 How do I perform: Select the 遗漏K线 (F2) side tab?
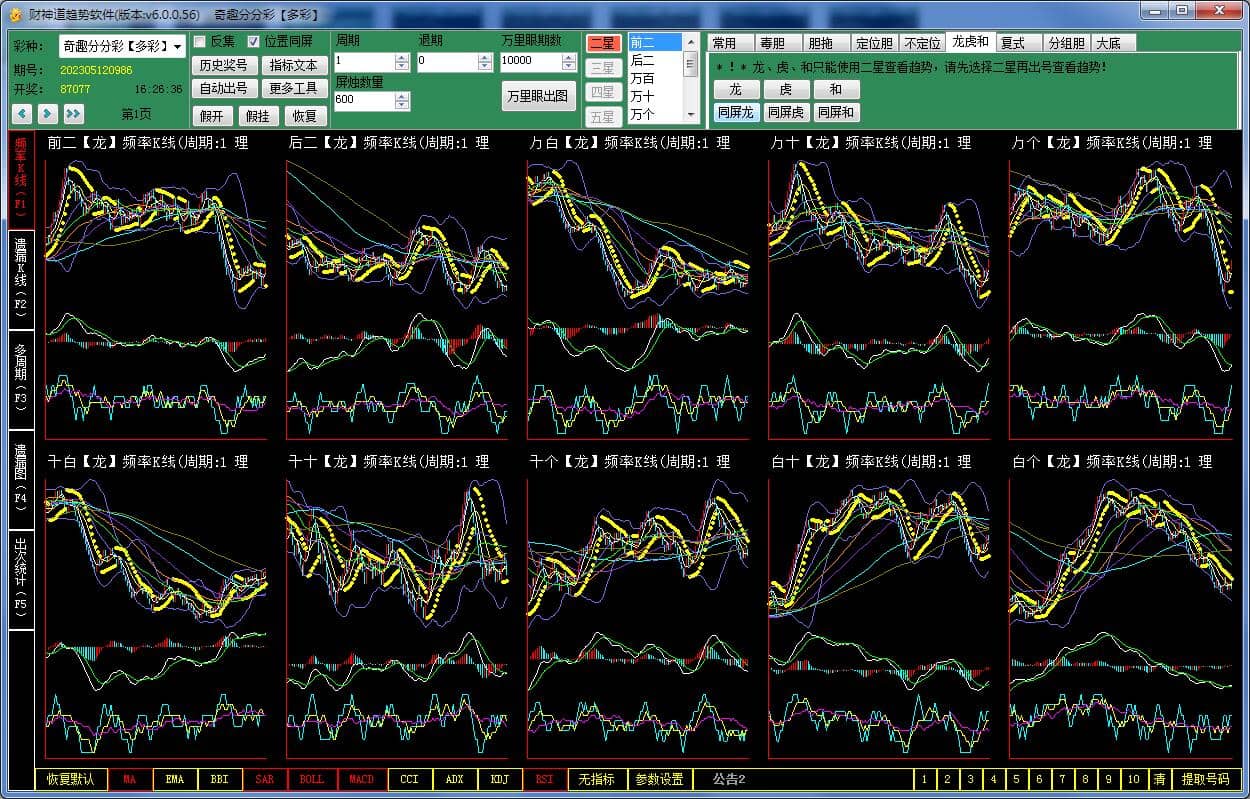click(21, 280)
